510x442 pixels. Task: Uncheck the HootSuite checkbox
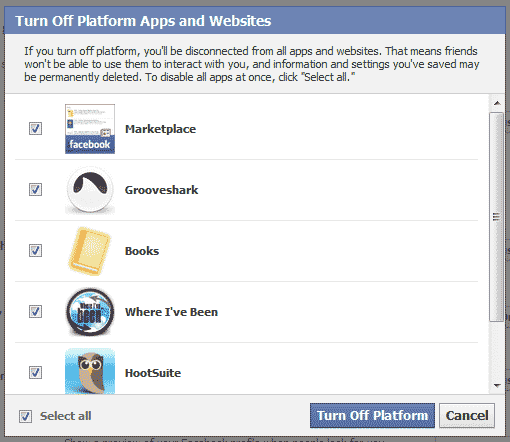tap(35, 372)
